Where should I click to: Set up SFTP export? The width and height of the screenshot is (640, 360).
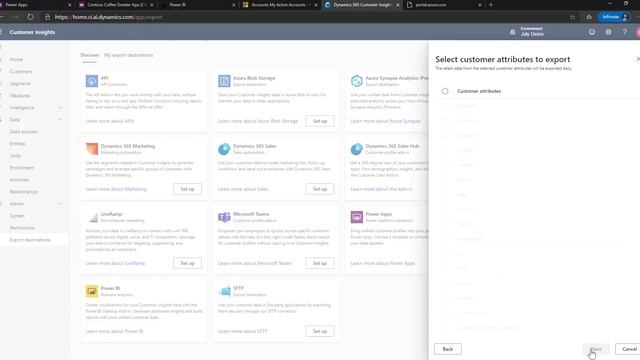click(x=320, y=331)
